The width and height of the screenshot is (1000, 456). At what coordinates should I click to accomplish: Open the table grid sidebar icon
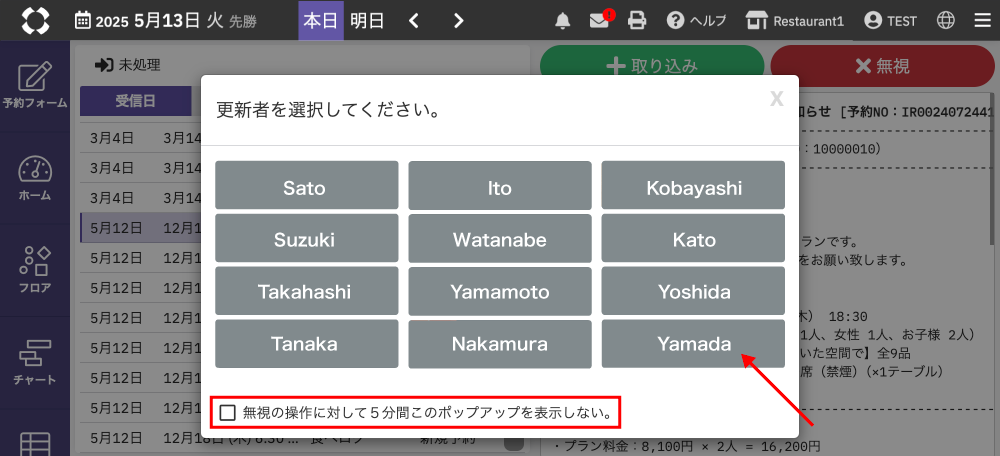point(35,444)
